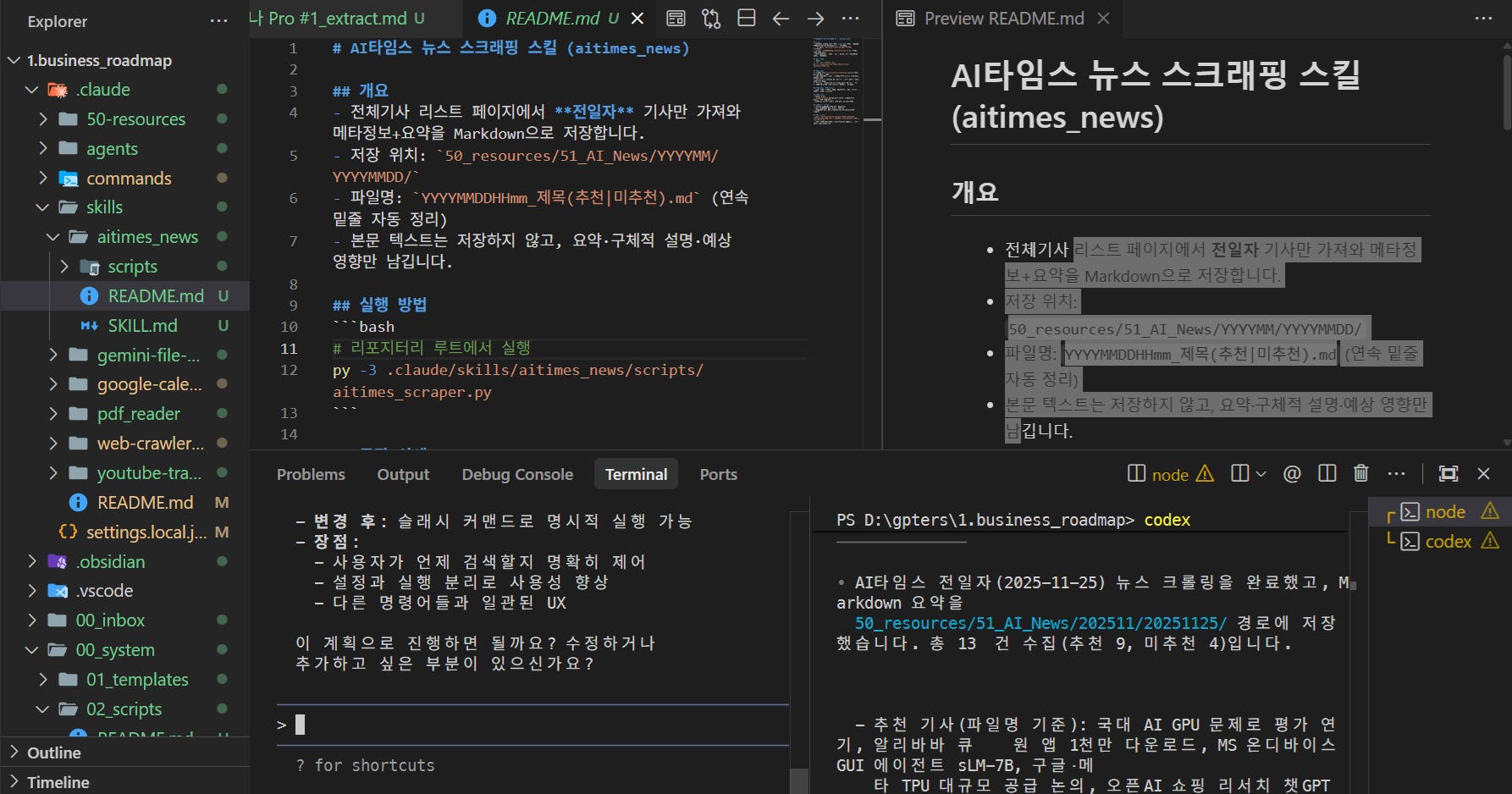Screen dimensions: 1512x794
Task: Maximize the panel size icon
Action: [1449, 474]
